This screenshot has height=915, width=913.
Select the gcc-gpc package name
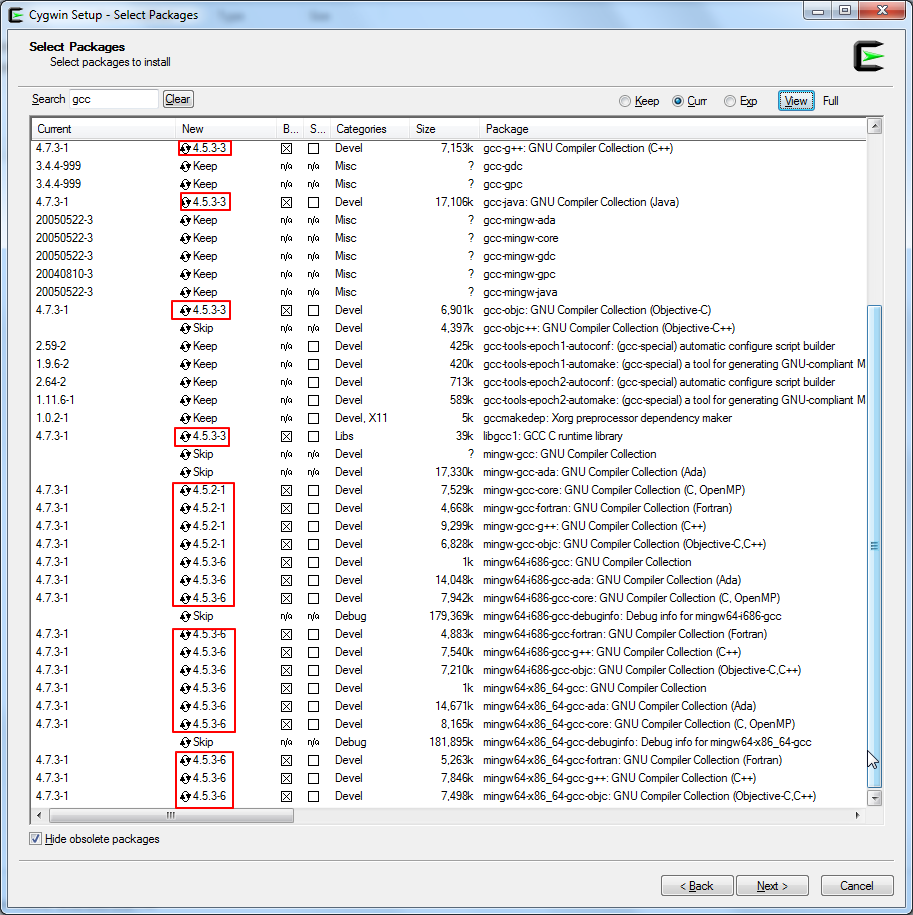[x=502, y=184]
